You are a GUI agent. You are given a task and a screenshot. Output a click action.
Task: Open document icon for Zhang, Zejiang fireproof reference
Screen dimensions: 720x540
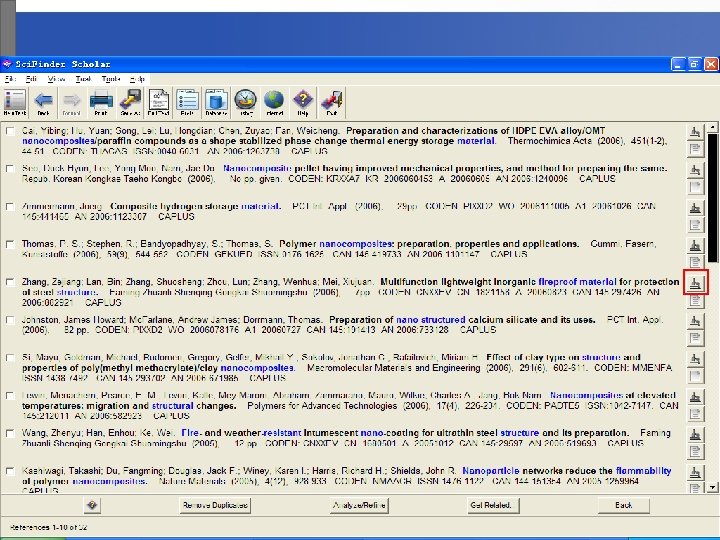696,300
